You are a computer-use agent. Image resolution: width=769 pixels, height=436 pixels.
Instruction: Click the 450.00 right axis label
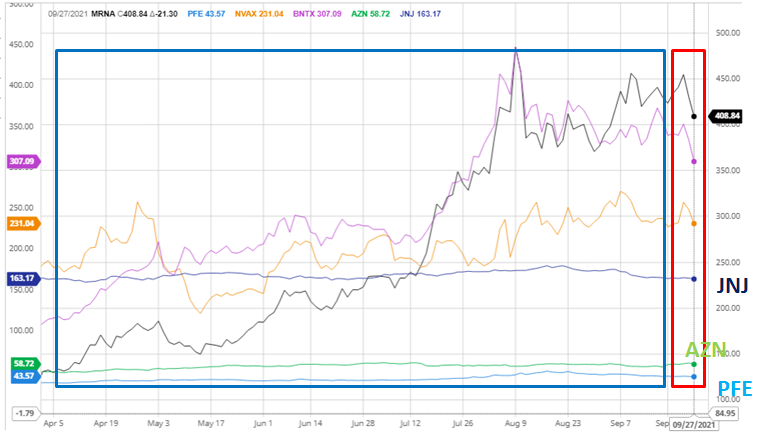click(x=728, y=78)
